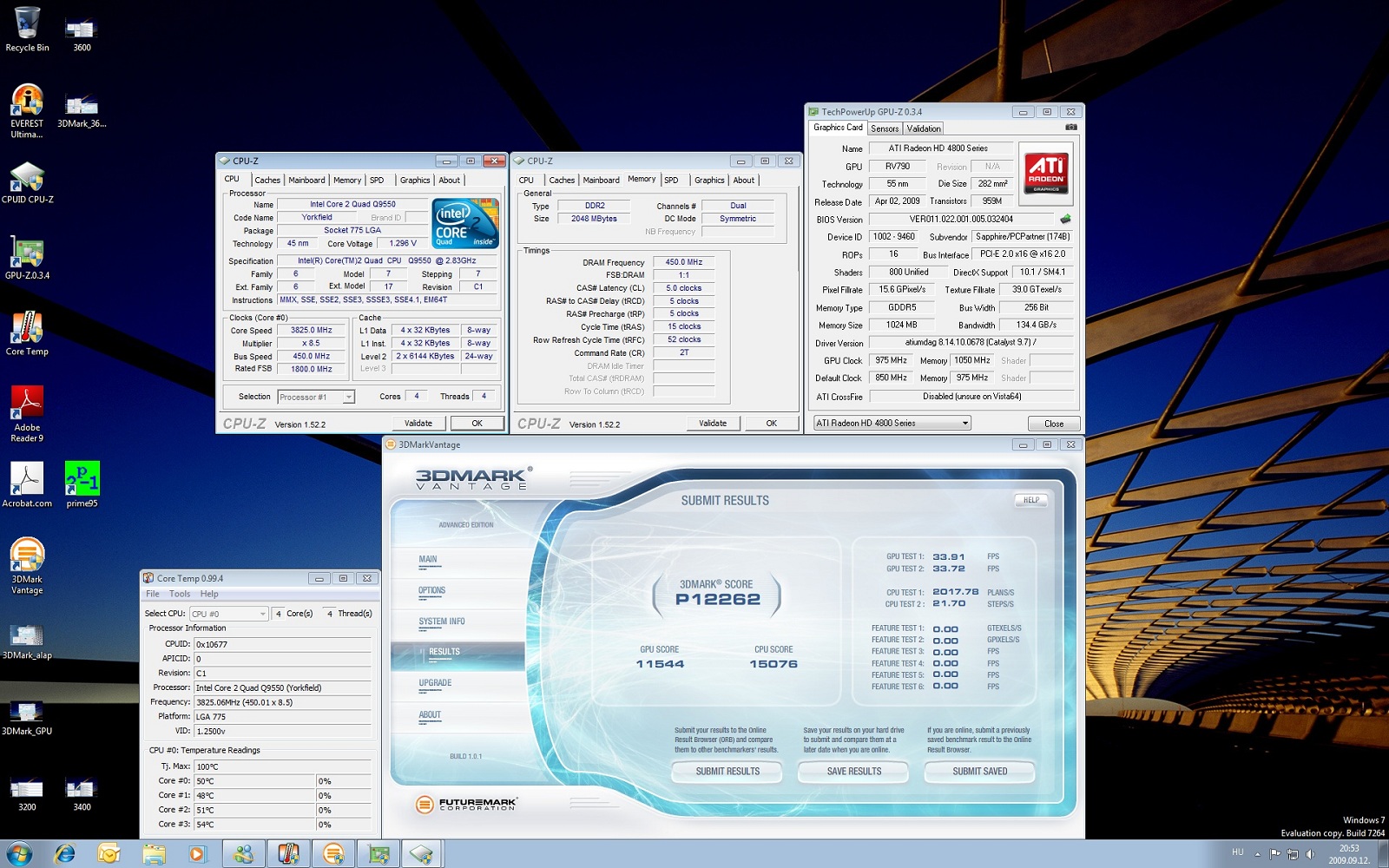Select OPTIONS in the 3DMark Vantage sidebar
The width and height of the screenshot is (1389, 868).
(431, 591)
